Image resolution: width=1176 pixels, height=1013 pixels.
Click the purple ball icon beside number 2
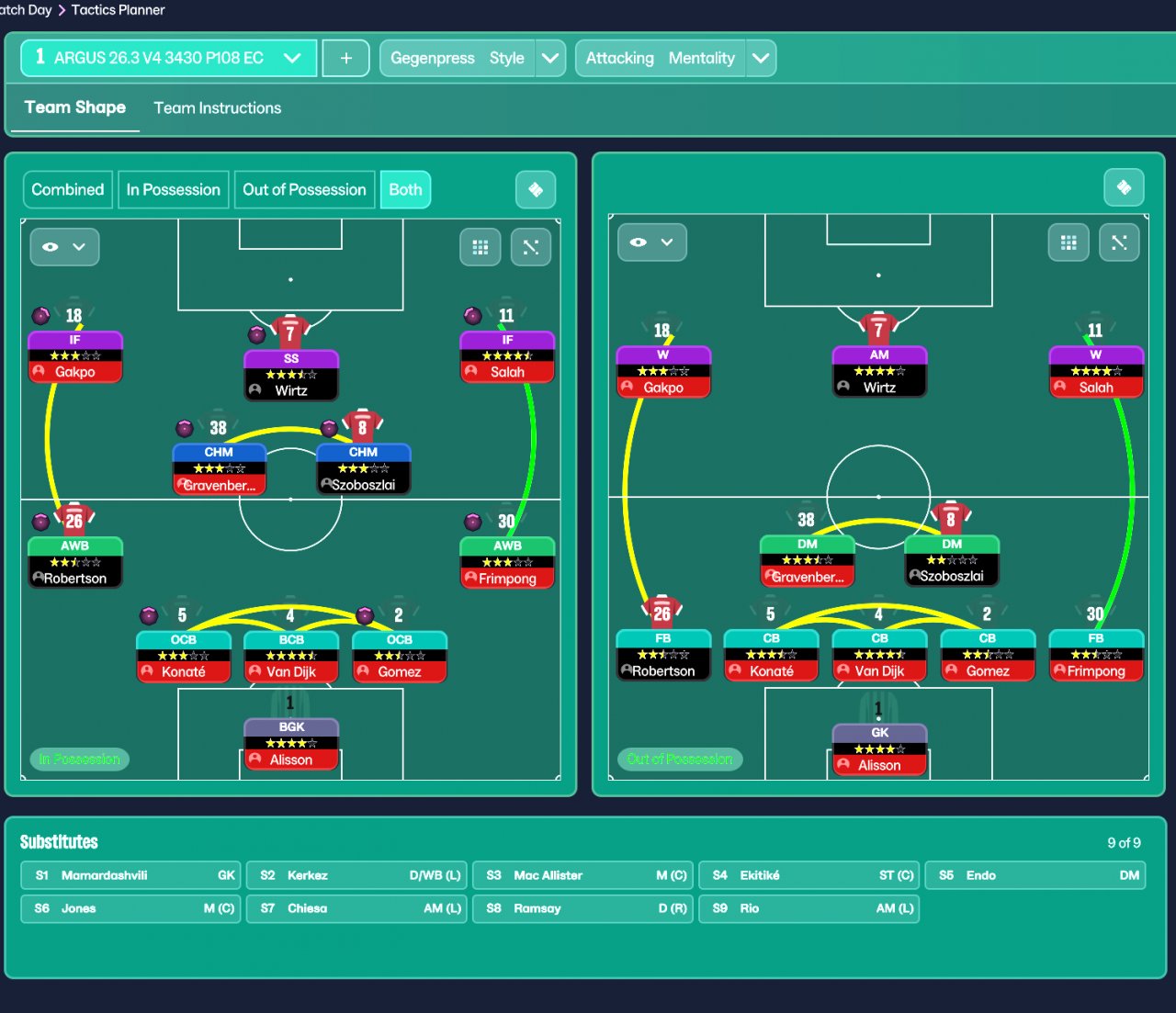pyautogui.click(x=365, y=615)
